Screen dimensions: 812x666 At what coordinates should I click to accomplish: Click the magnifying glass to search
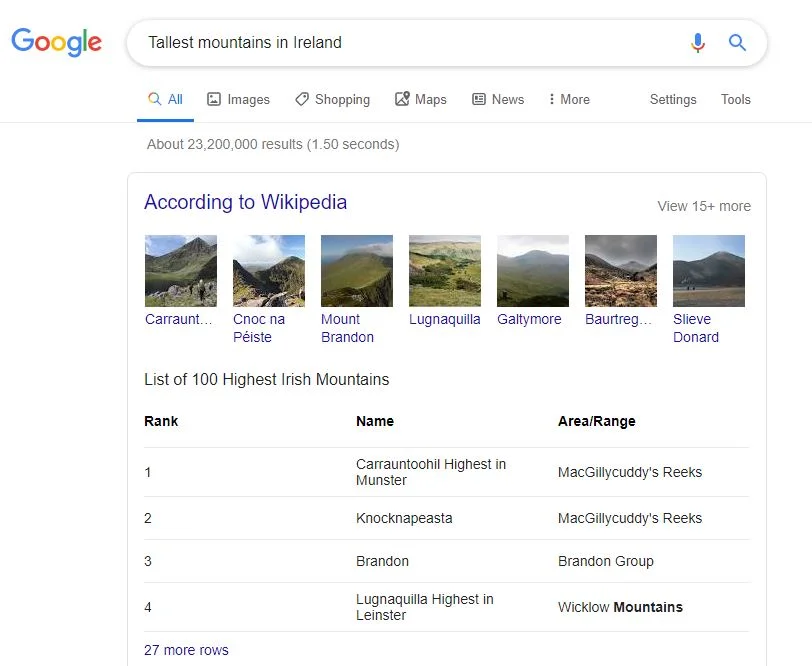coord(737,43)
